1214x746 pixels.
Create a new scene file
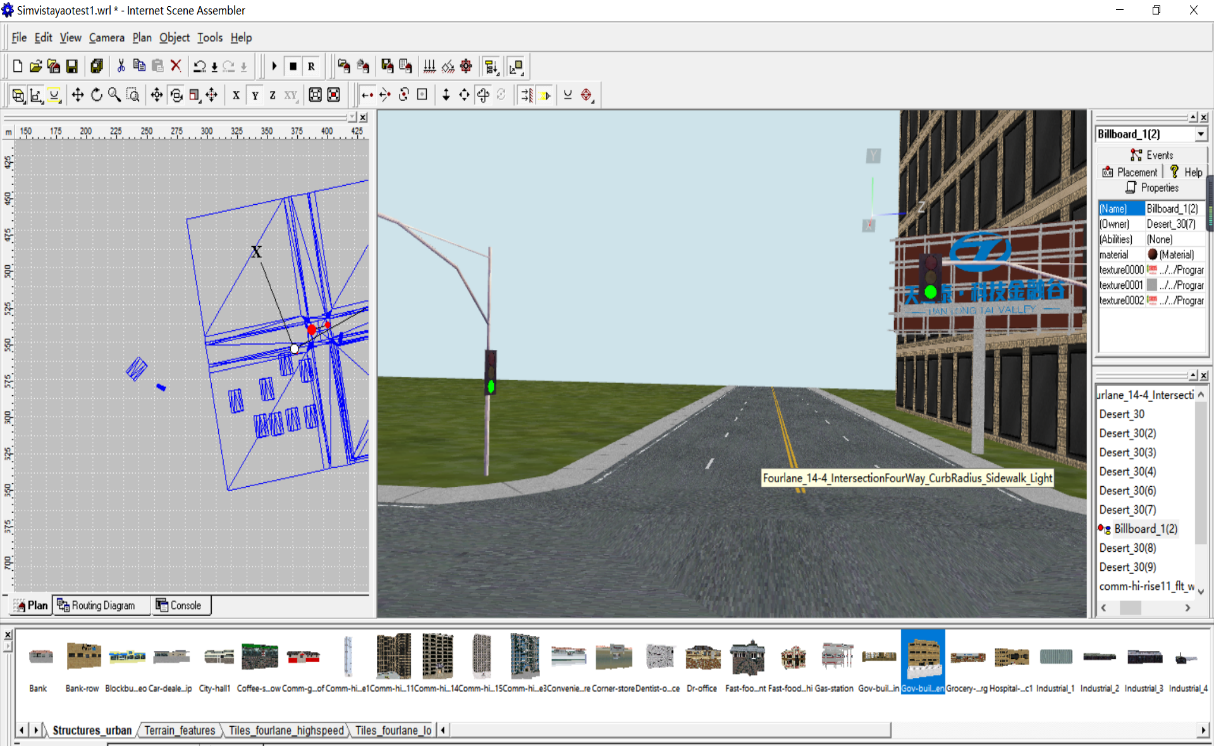coord(17,67)
